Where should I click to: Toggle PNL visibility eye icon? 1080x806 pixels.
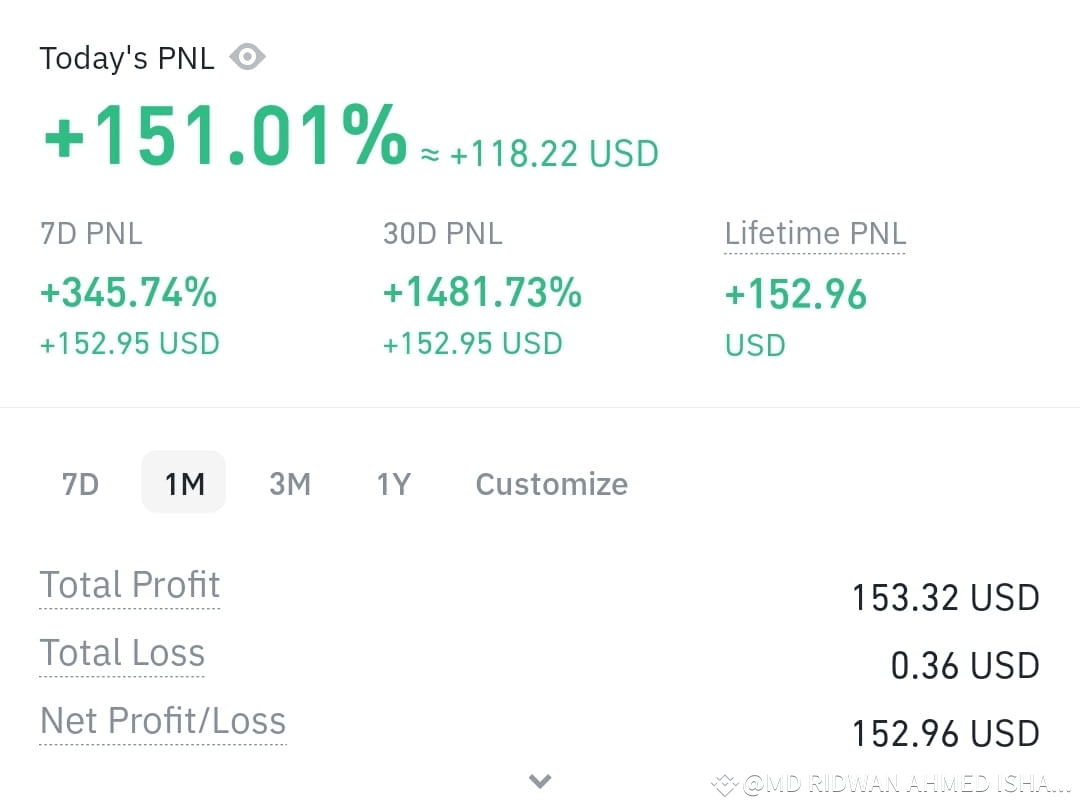(247, 56)
